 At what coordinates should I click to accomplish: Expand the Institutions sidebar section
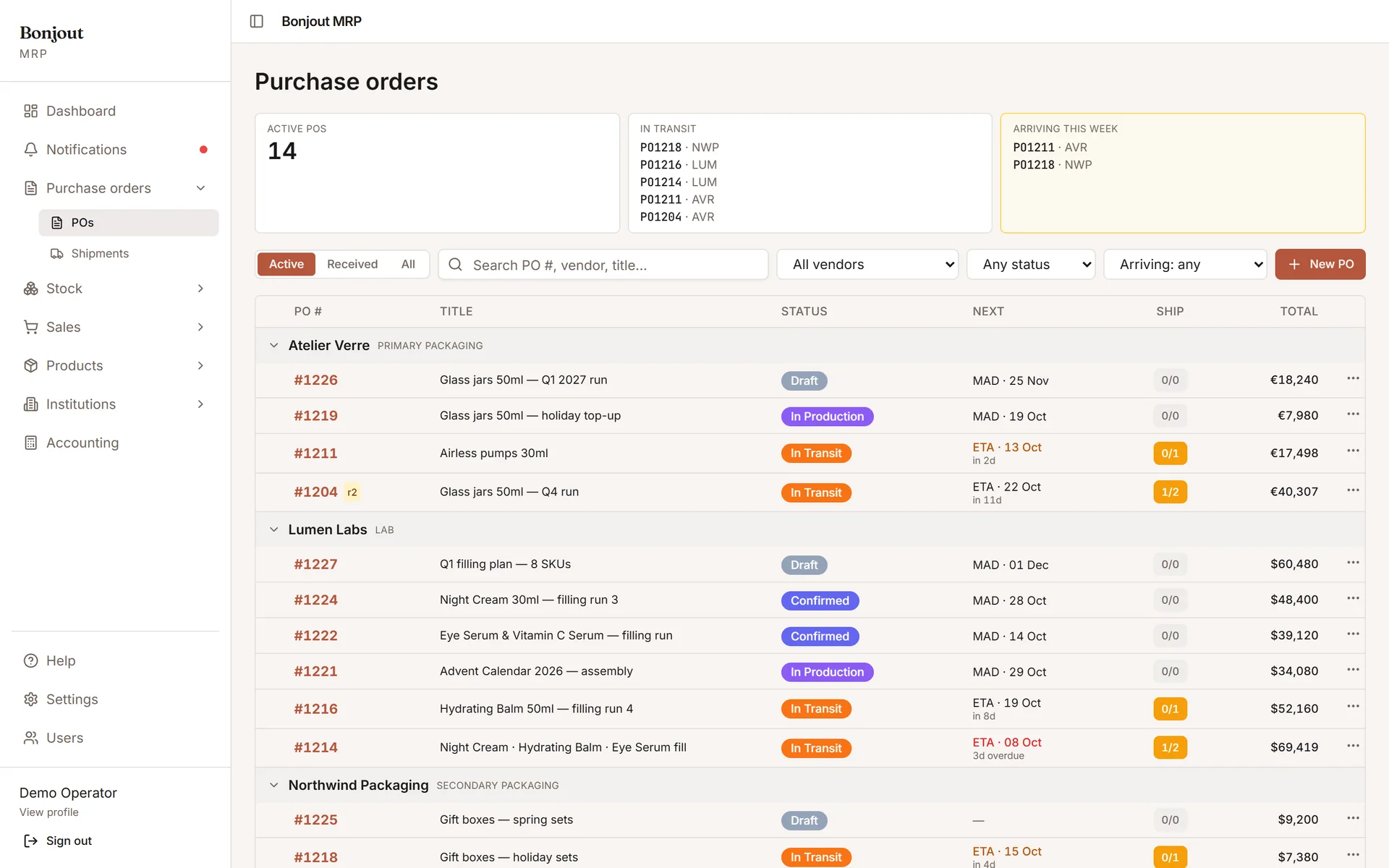200,404
